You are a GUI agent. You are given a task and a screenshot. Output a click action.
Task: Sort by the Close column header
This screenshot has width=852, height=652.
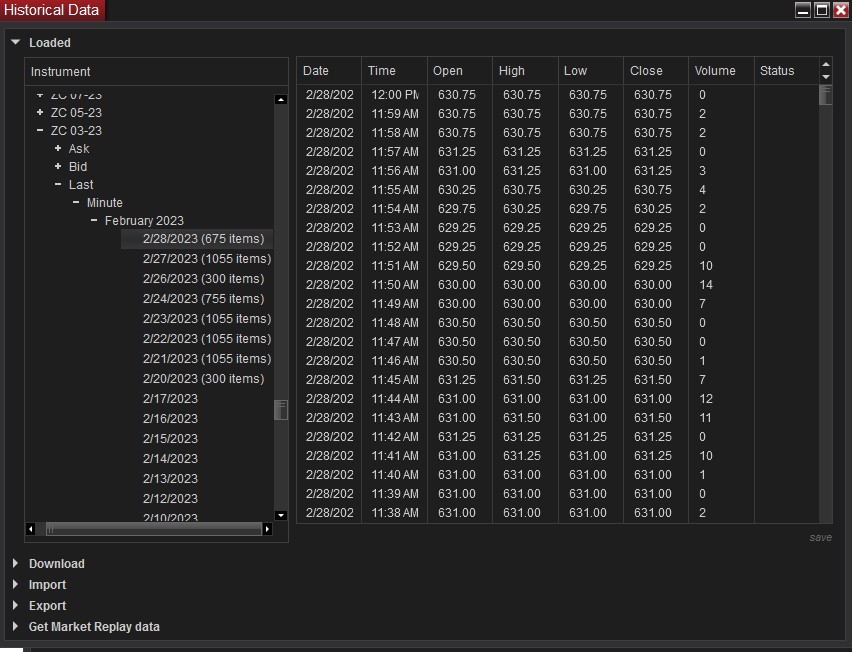point(656,71)
